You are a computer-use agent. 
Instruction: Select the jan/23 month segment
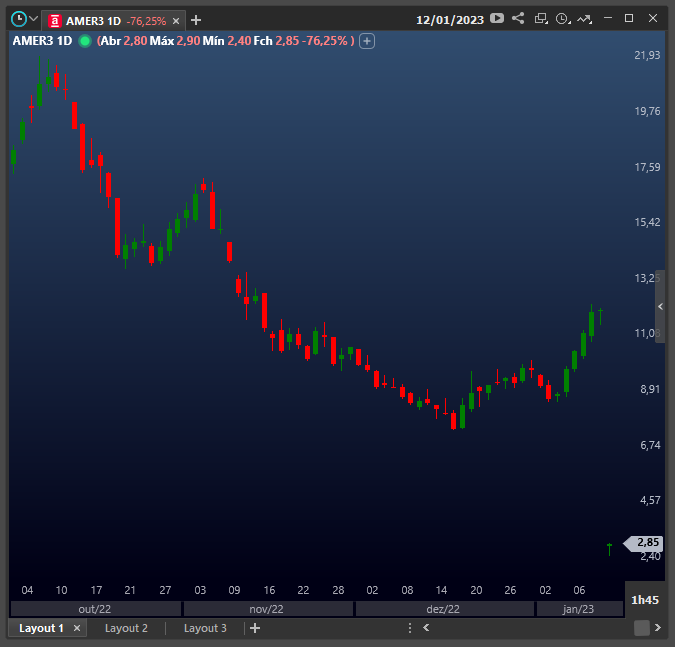click(x=579, y=609)
